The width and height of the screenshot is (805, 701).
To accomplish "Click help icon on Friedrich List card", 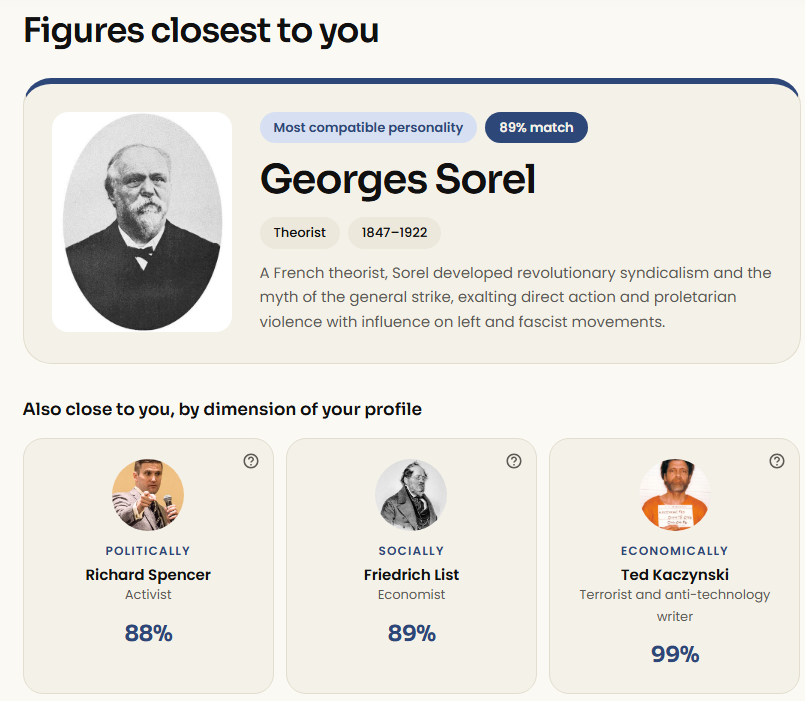I will click(x=514, y=461).
